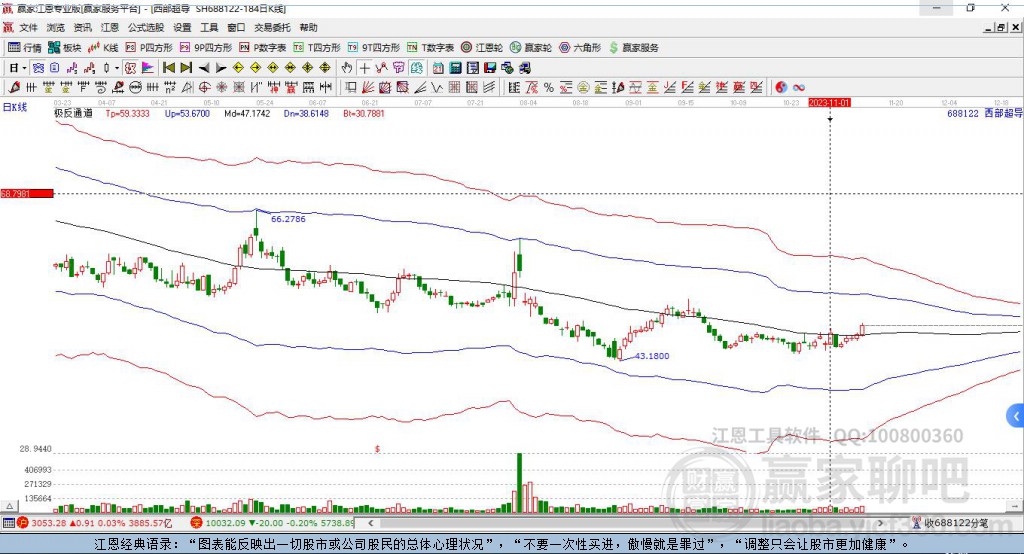The width and height of the screenshot is (1024, 554).
Task: Click the red 58.7981 price tag
Action: [26, 193]
